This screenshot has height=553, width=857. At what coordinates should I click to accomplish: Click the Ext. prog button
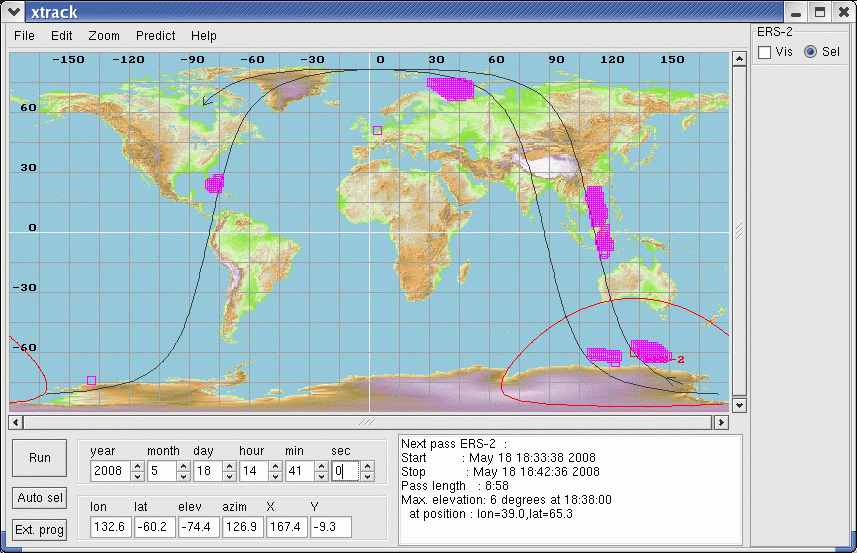[x=40, y=530]
